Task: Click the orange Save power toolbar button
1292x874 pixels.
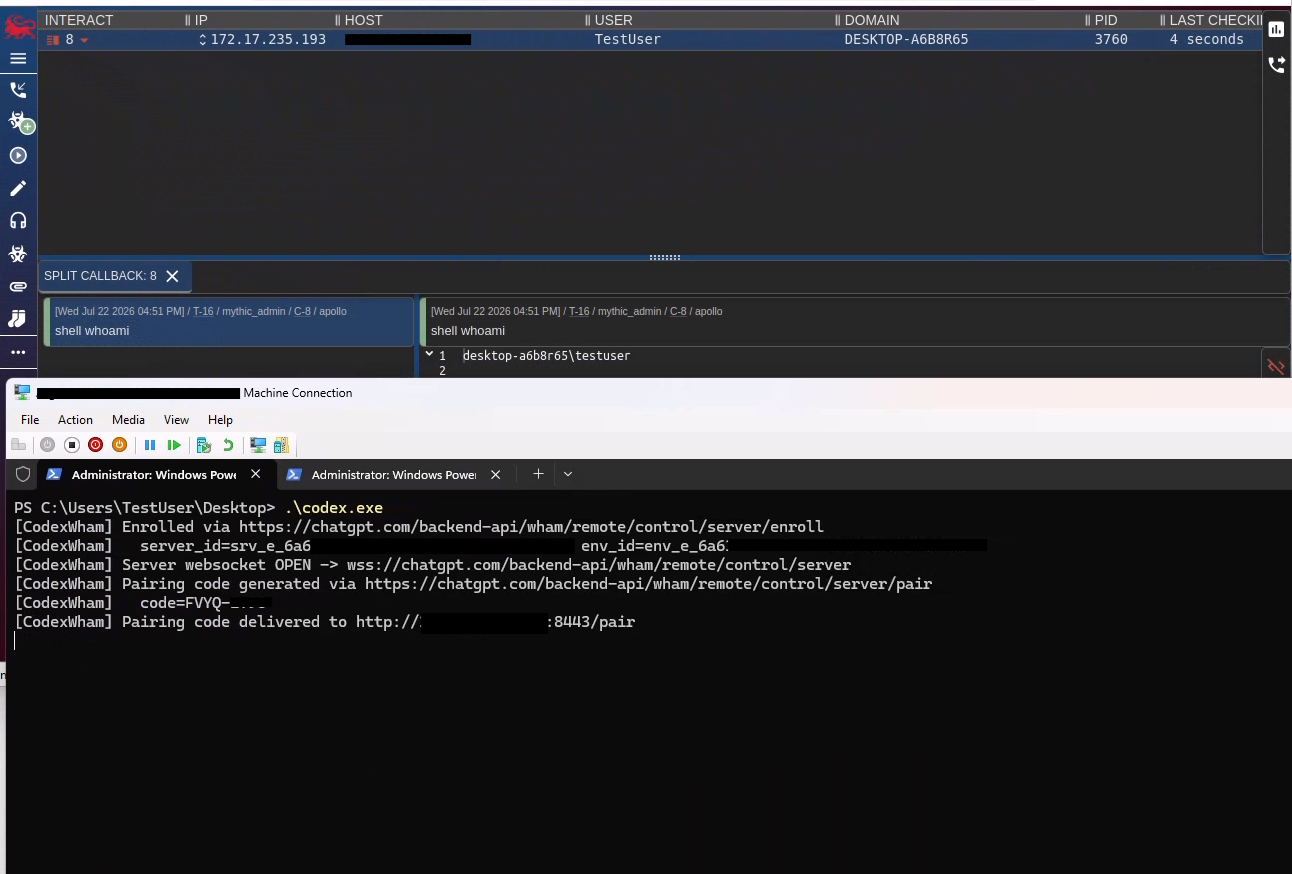Action: point(119,445)
